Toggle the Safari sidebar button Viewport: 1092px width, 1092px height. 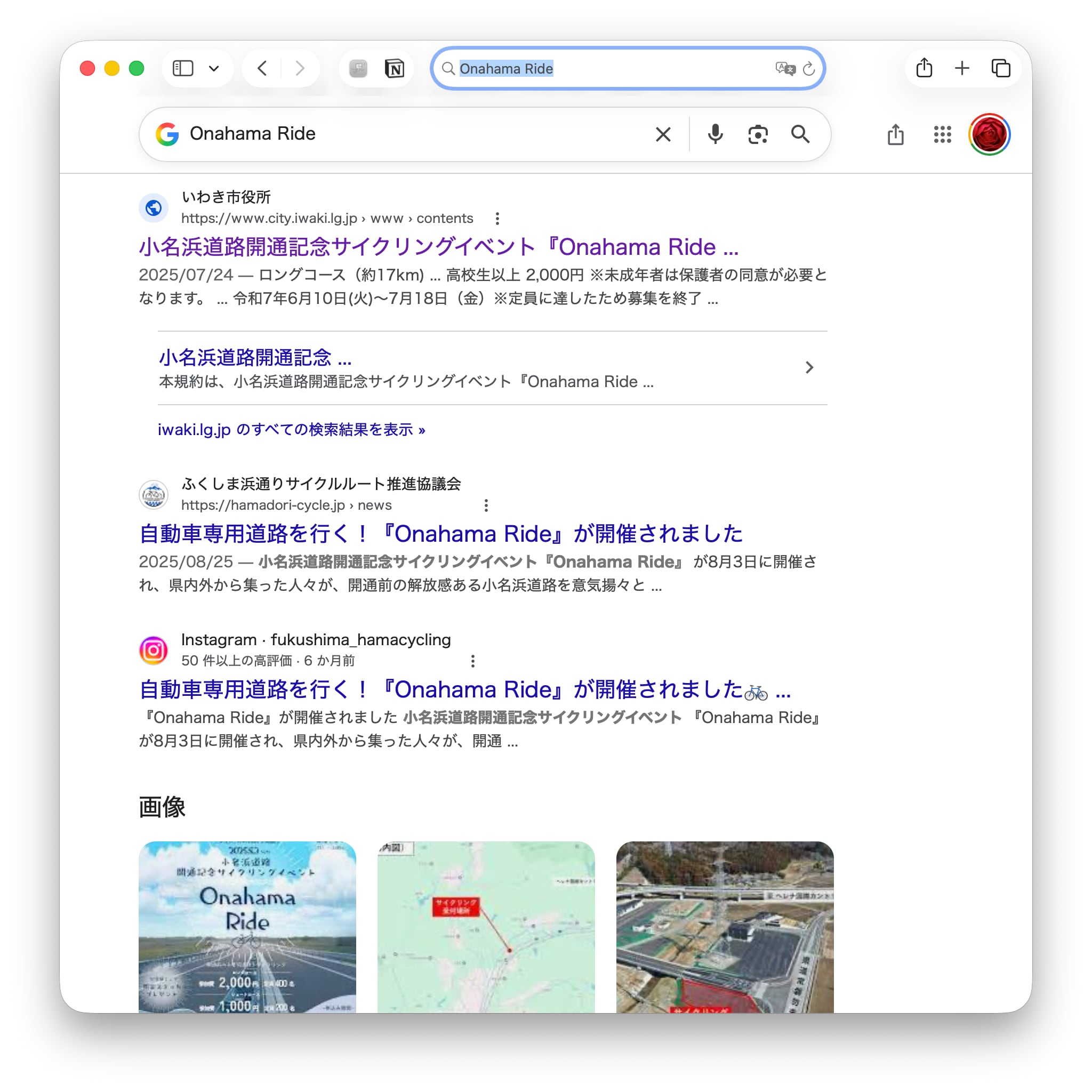pos(183,68)
